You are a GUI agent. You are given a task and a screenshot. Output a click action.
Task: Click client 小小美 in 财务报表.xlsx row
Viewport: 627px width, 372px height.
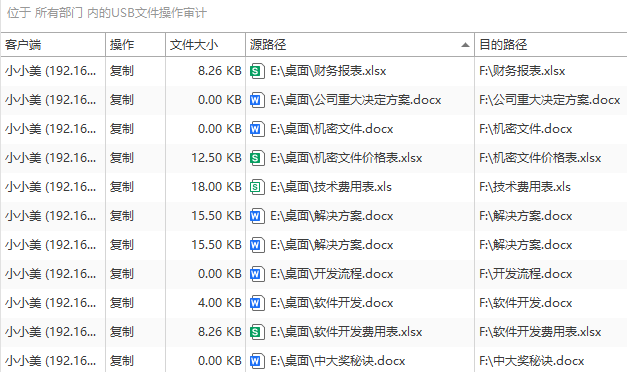pos(50,71)
